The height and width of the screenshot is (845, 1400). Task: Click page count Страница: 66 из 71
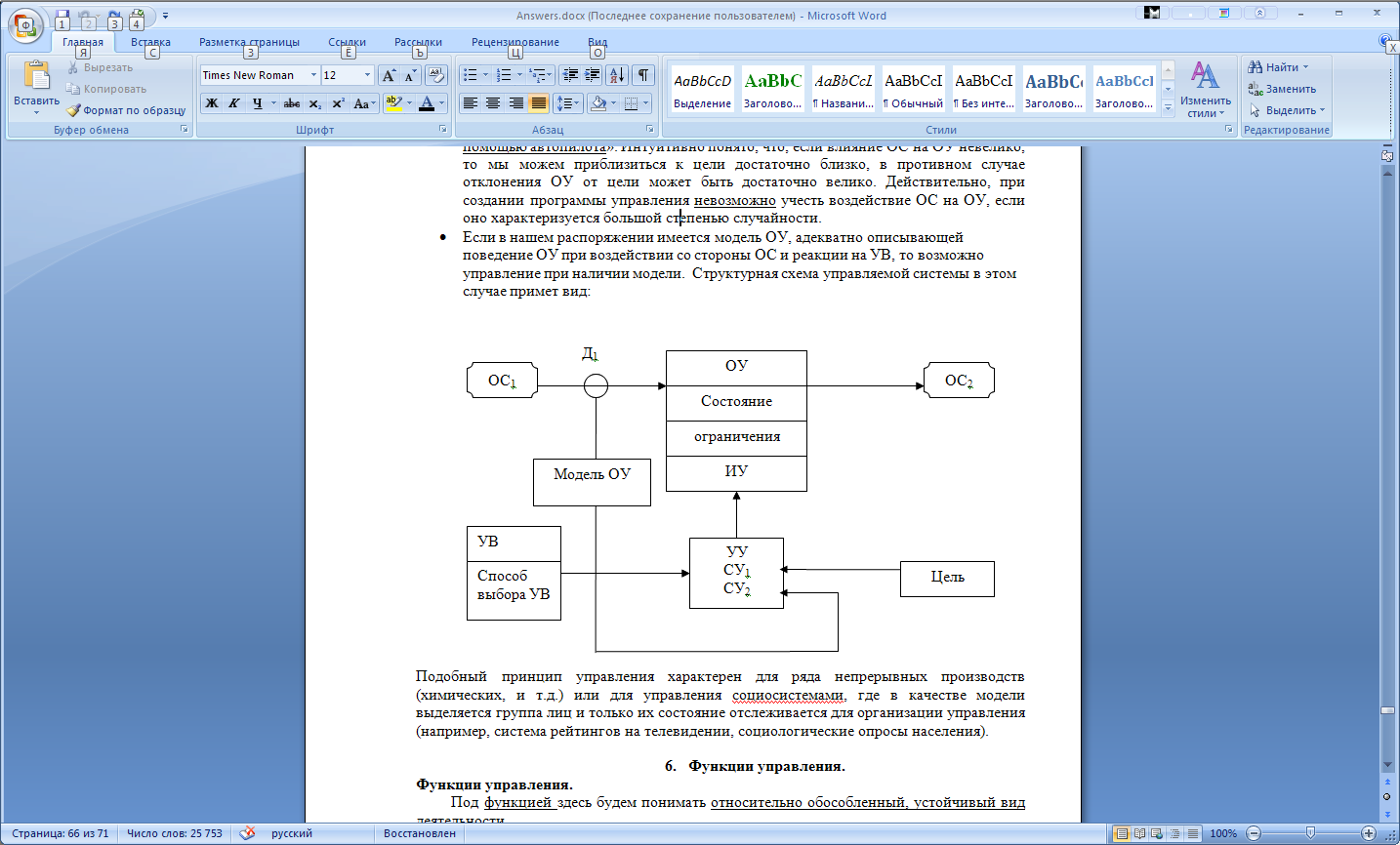61,833
